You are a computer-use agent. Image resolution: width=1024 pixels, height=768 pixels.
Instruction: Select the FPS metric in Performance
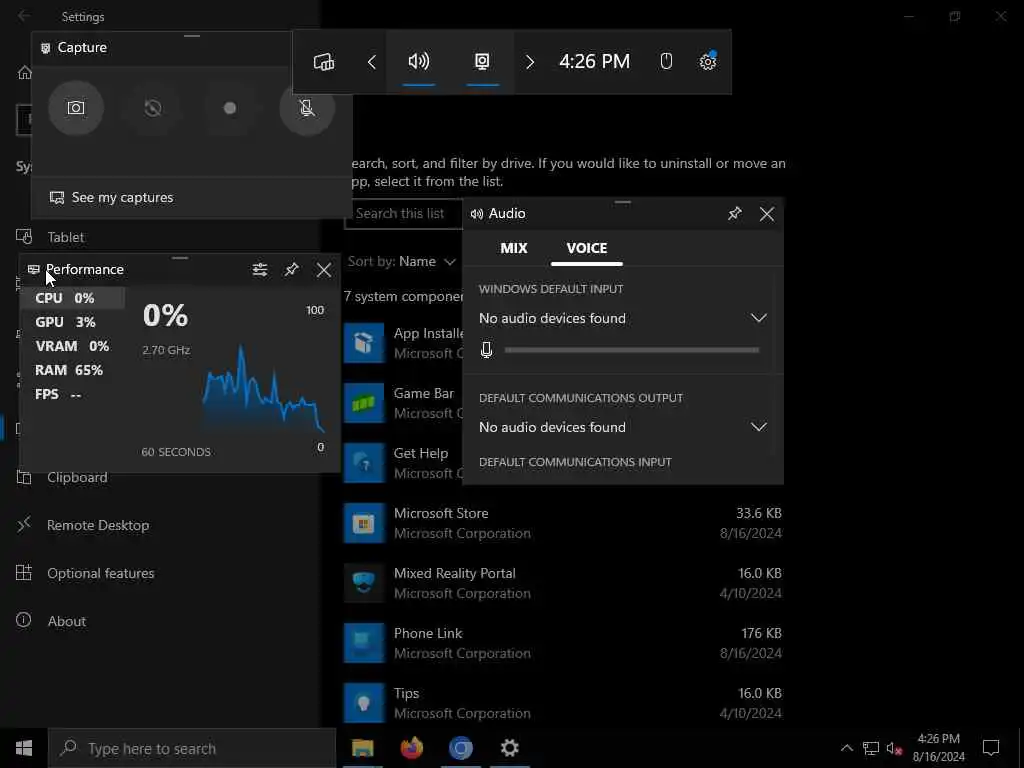[x=72, y=394]
